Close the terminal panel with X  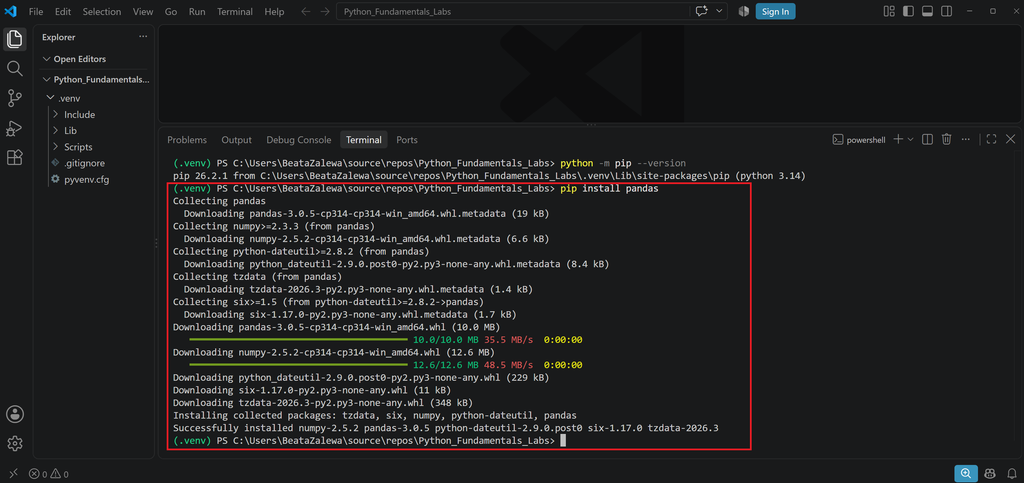coord(1010,139)
